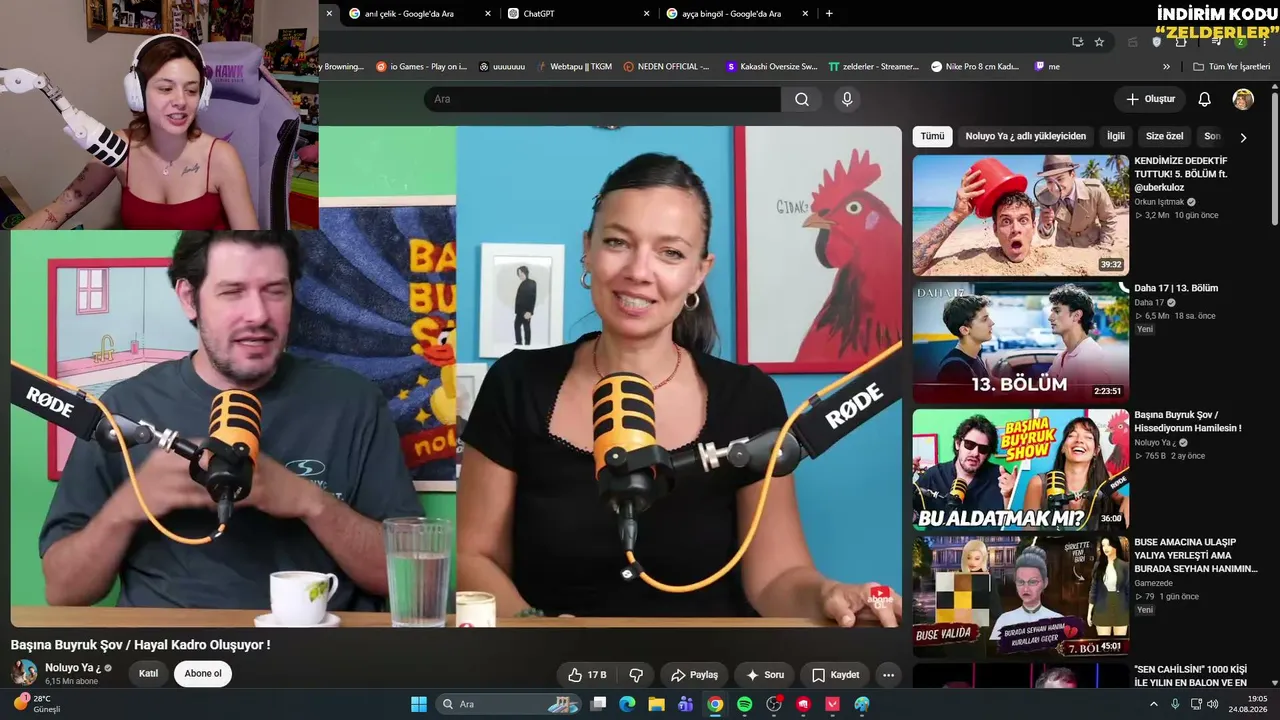Viewport: 1280px width, 720px height.
Task: Select the 'Noluyo Ya ¿ adlı yükleyiciden' chip
Action: 1025,136
